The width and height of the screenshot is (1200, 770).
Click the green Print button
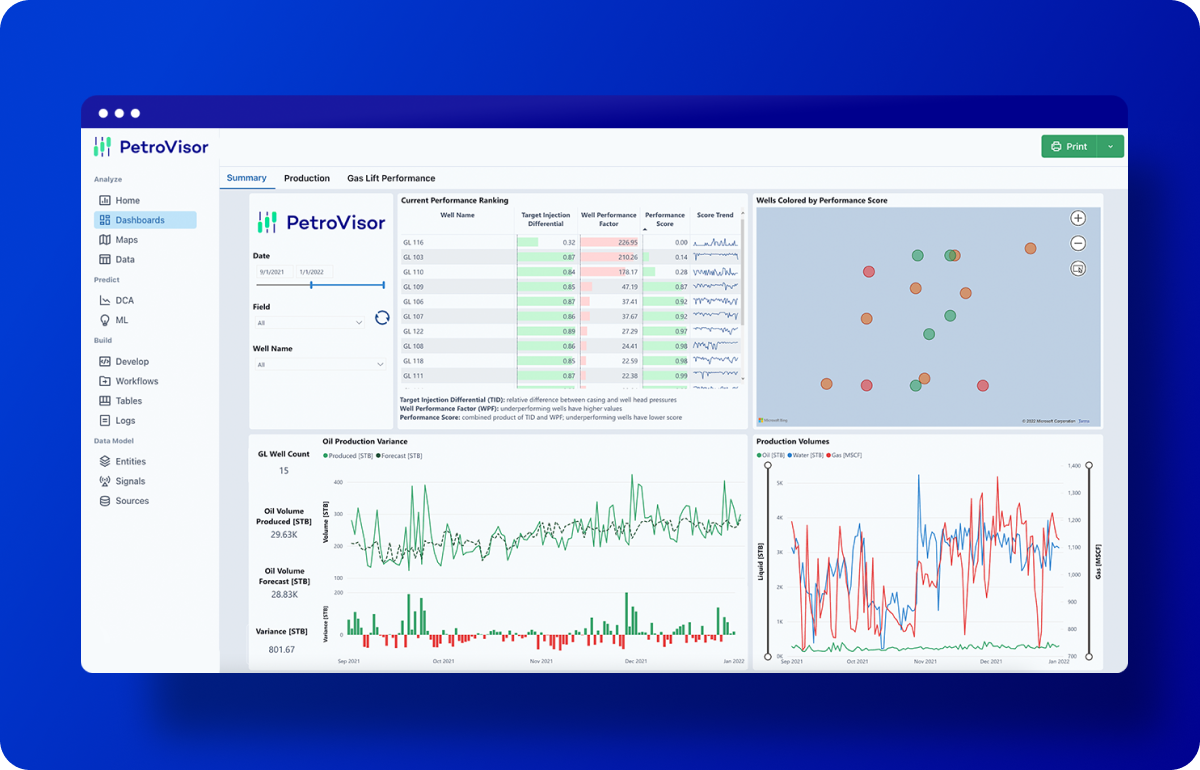pos(1069,147)
